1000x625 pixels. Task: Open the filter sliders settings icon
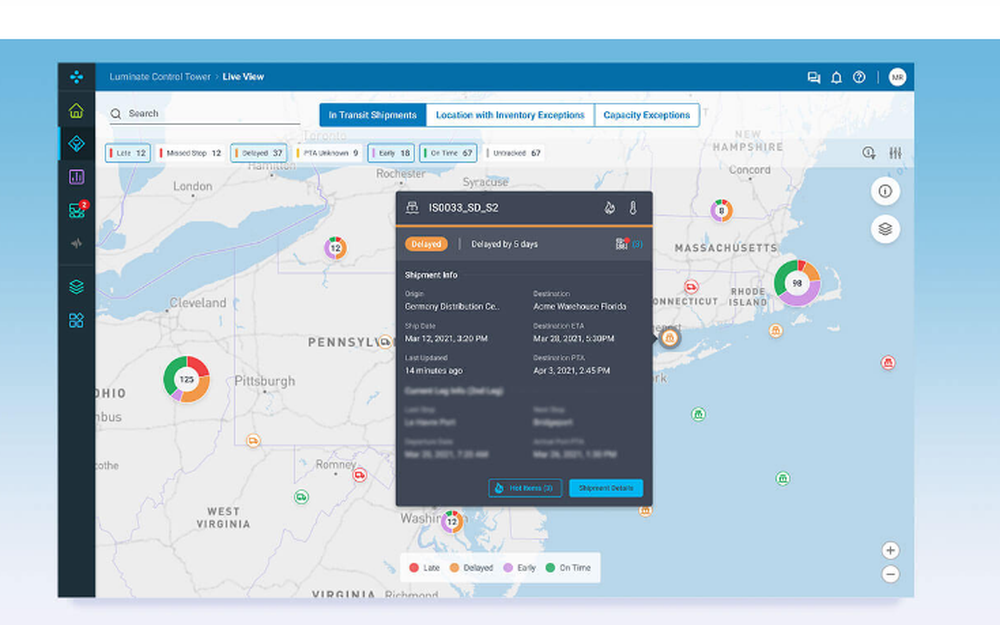895,153
